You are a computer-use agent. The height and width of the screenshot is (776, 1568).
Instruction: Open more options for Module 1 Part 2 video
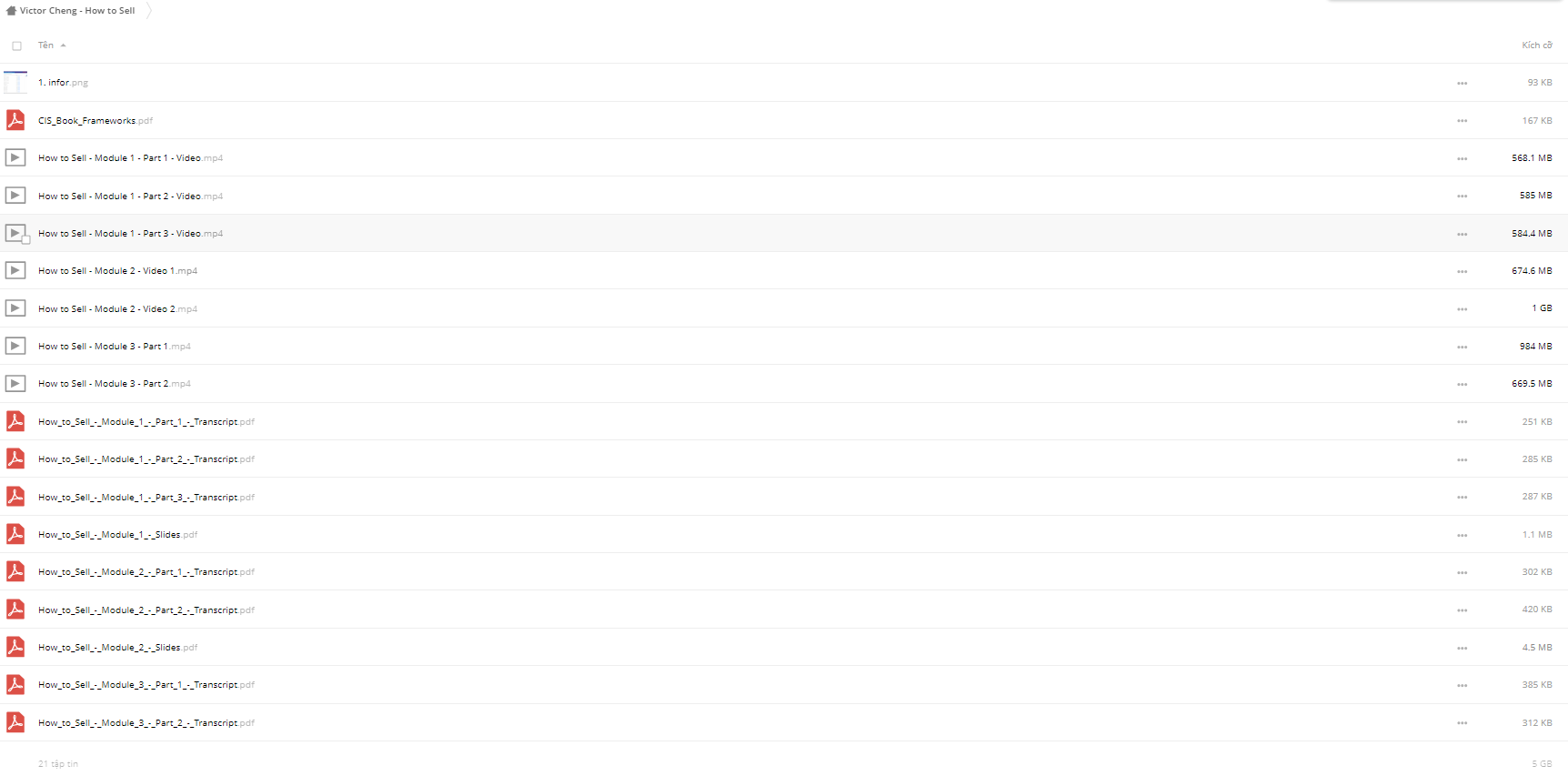pos(1462,197)
